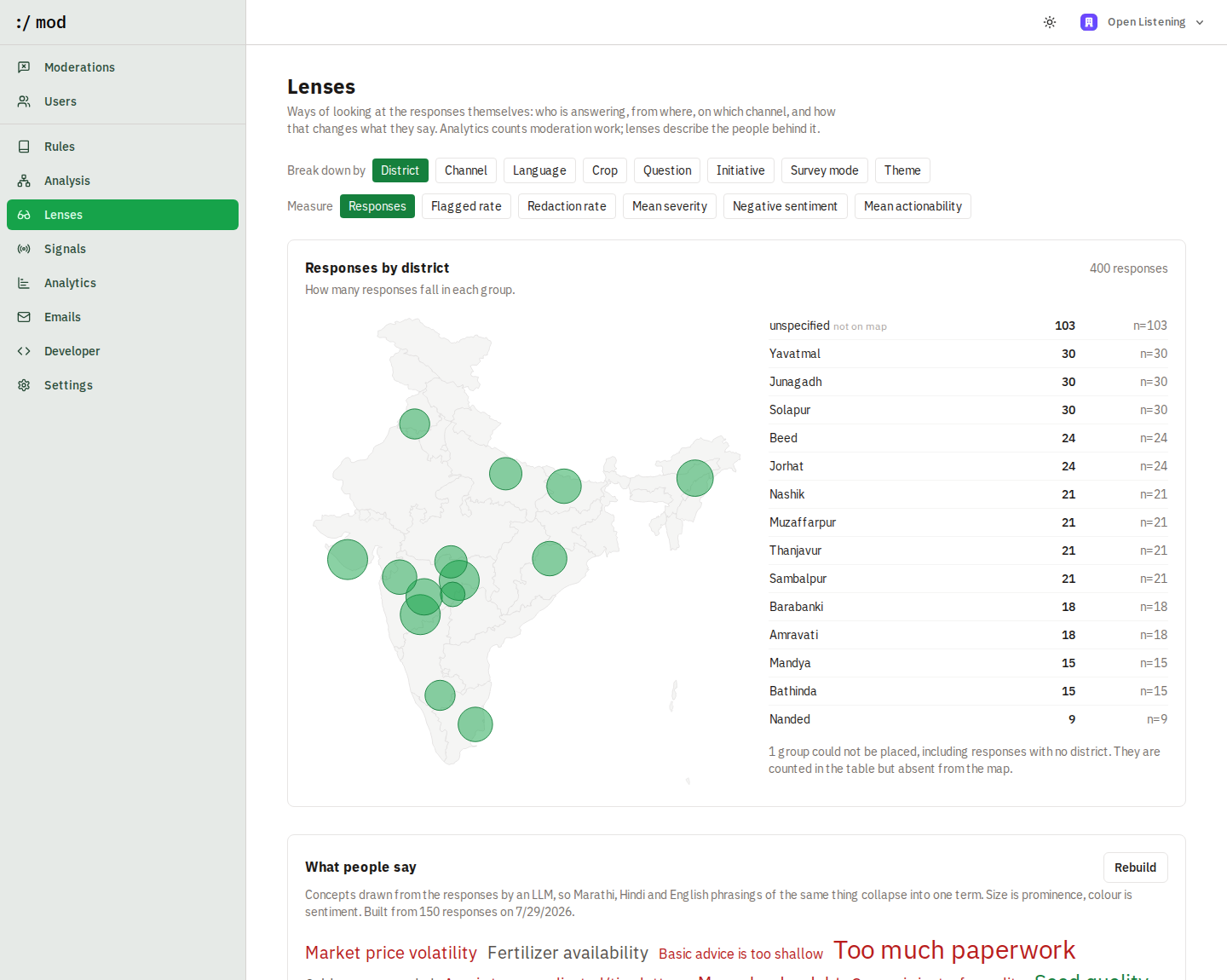Break down by Question
This screenshot has width=1227, height=980.
(x=667, y=170)
